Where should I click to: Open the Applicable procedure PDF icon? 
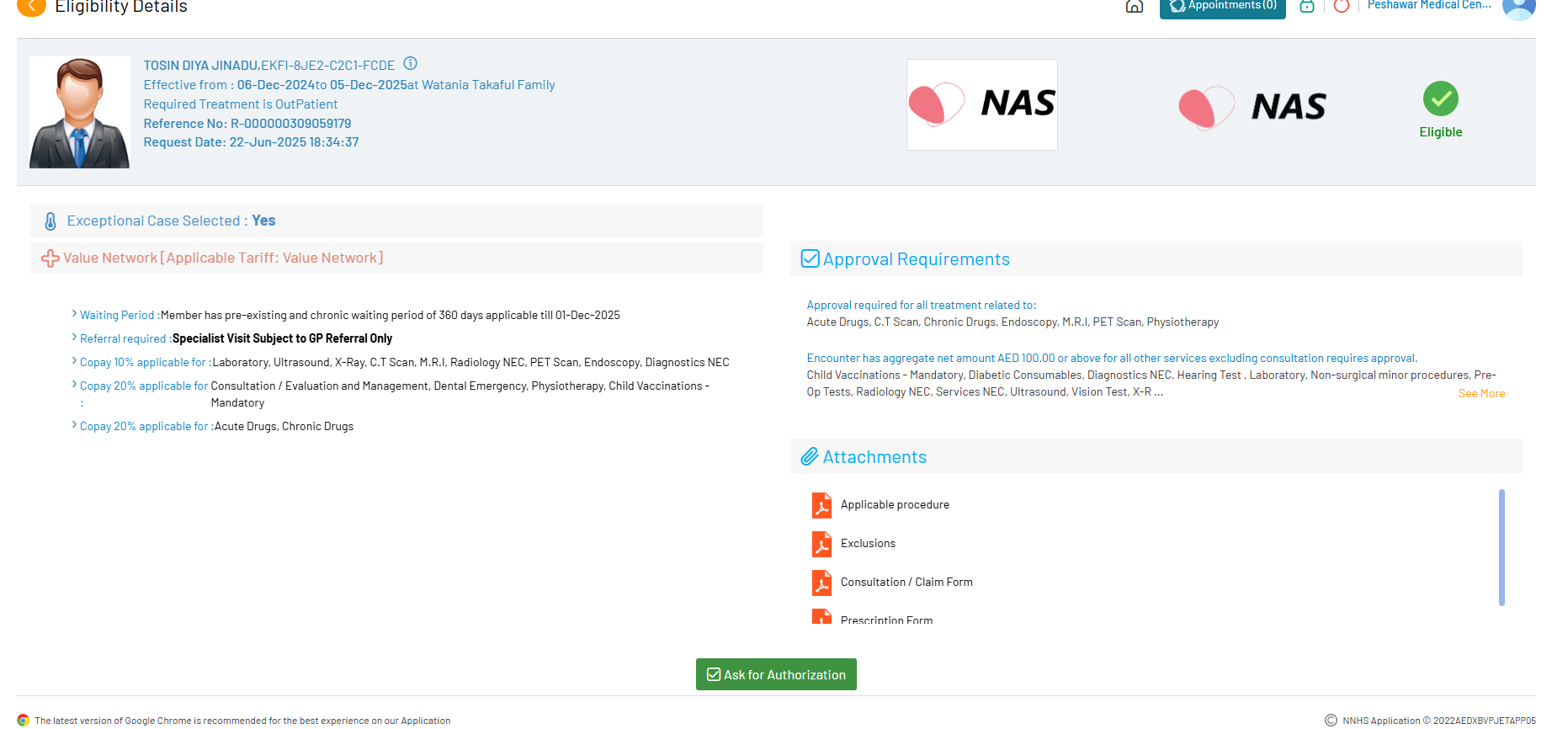click(x=821, y=505)
